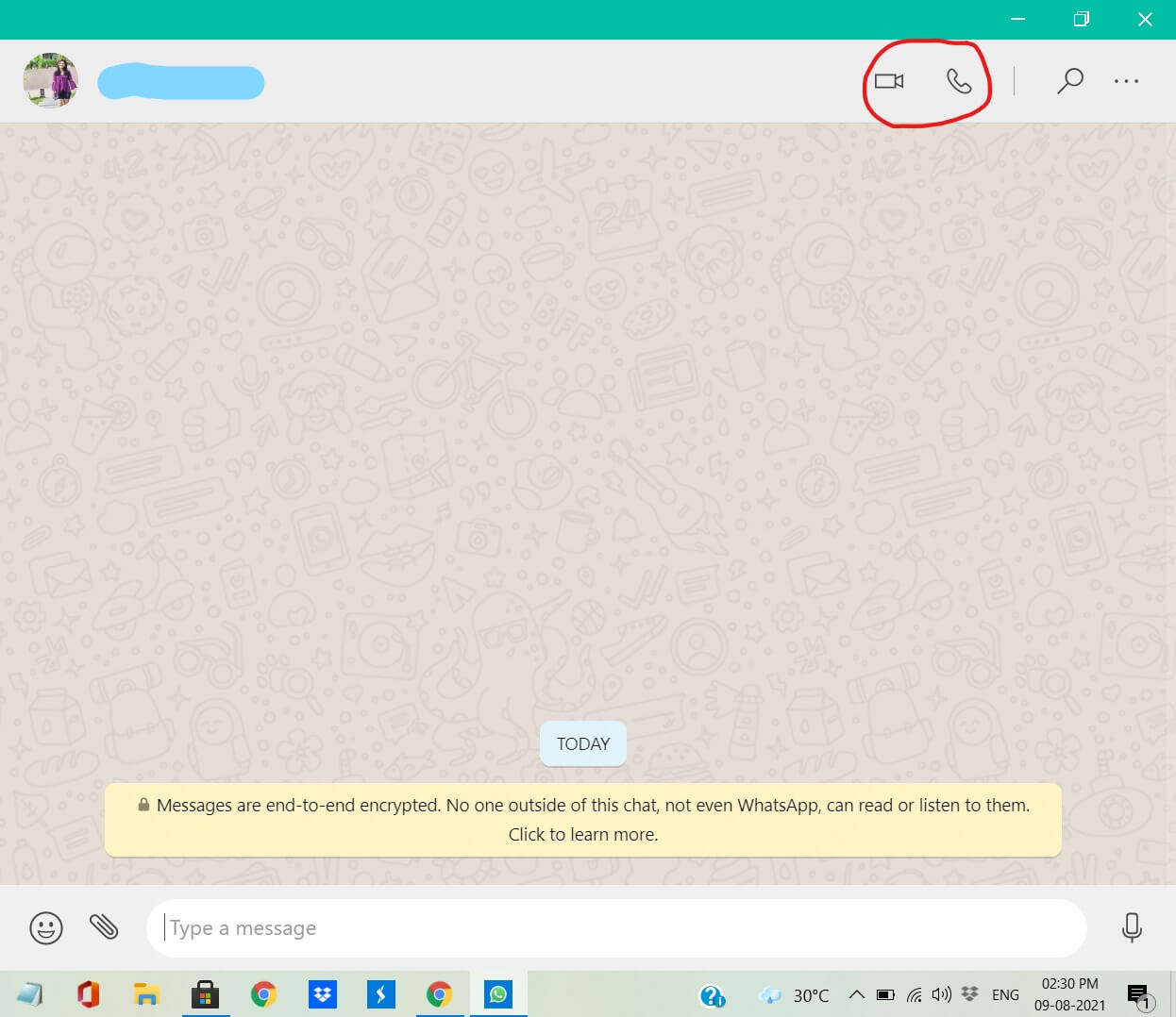Open the three-dot more options menu
Viewport: 1176px width, 1017px height.
pos(1126,81)
